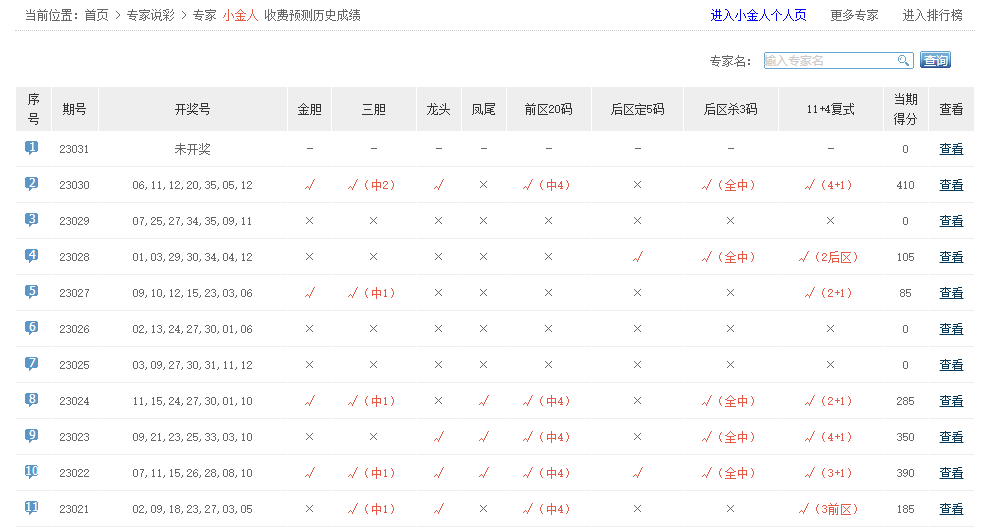Click sequence badge number 10

coord(32,472)
